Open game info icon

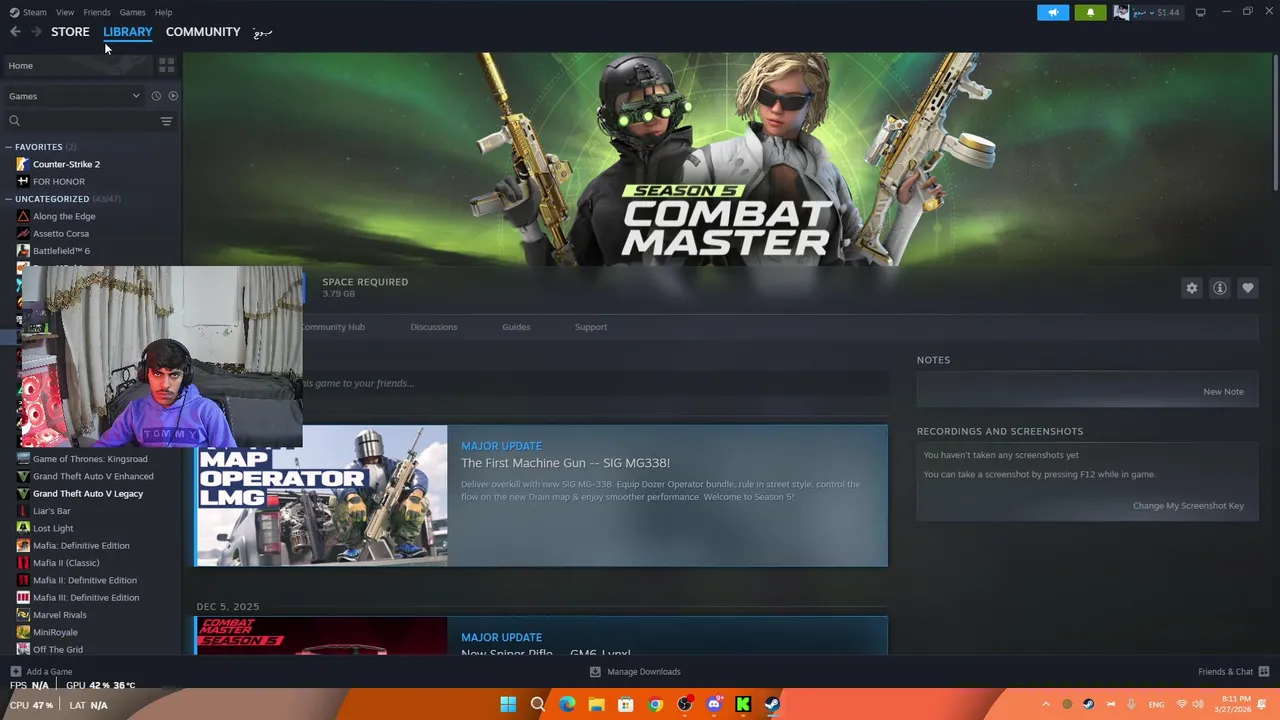tap(1220, 288)
